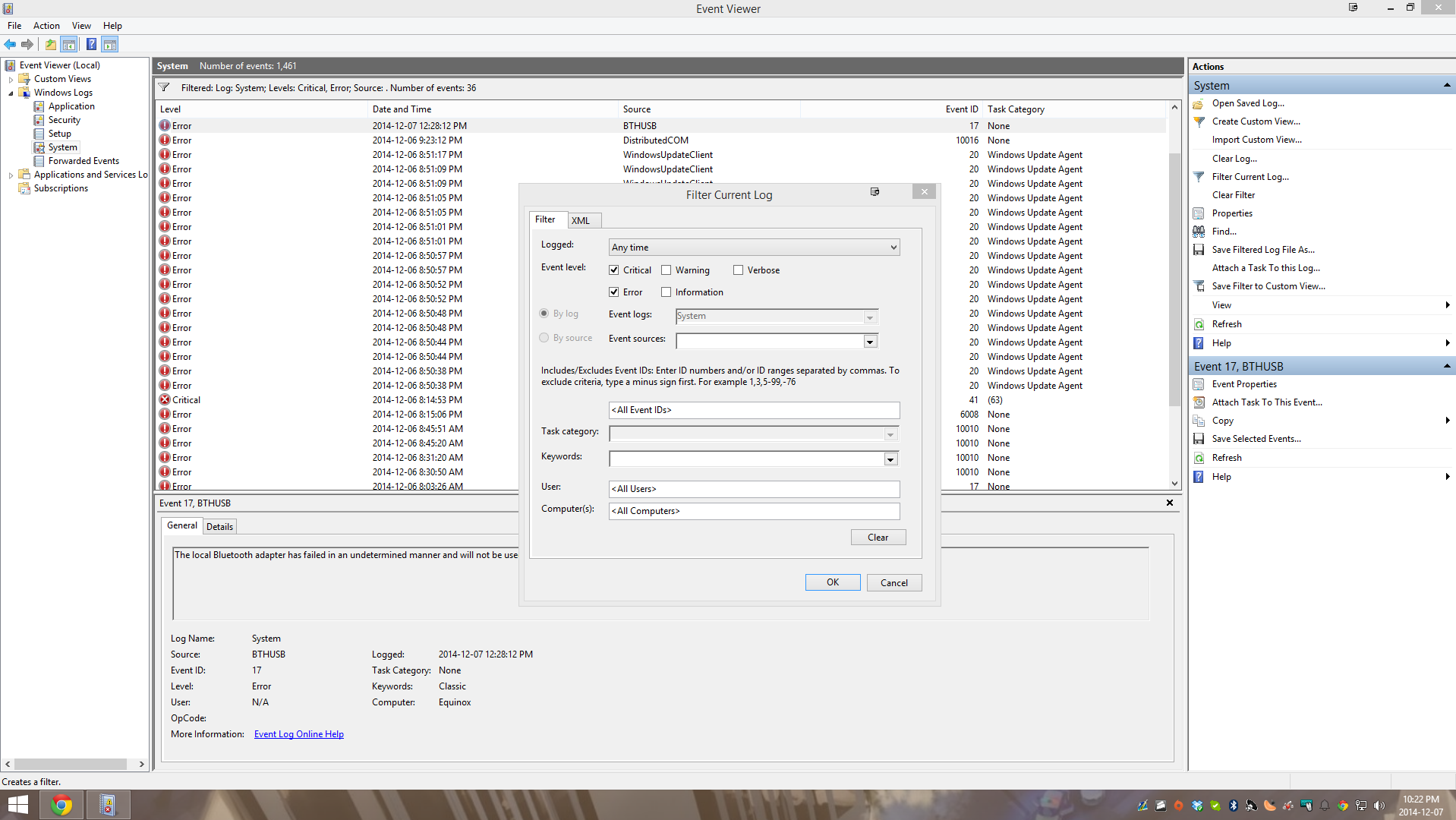Select Security log in the tree
Viewport: 1456px width, 820px height.
point(64,120)
